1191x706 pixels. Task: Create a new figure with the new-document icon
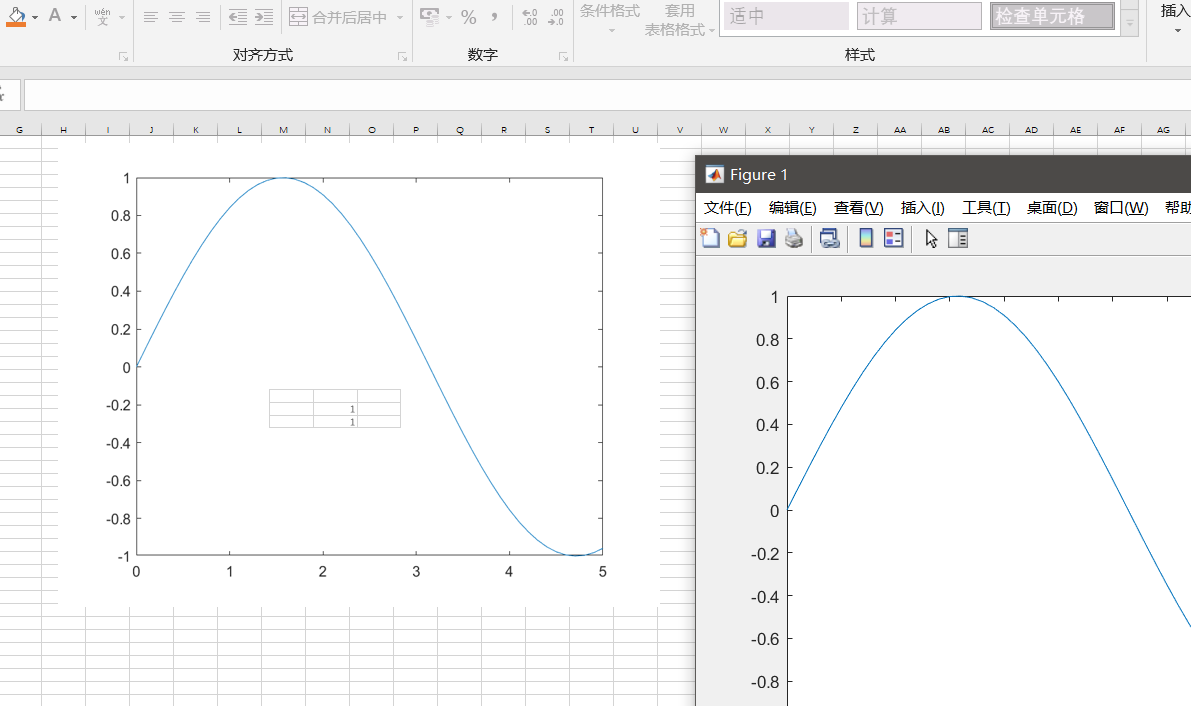pyautogui.click(x=710, y=238)
